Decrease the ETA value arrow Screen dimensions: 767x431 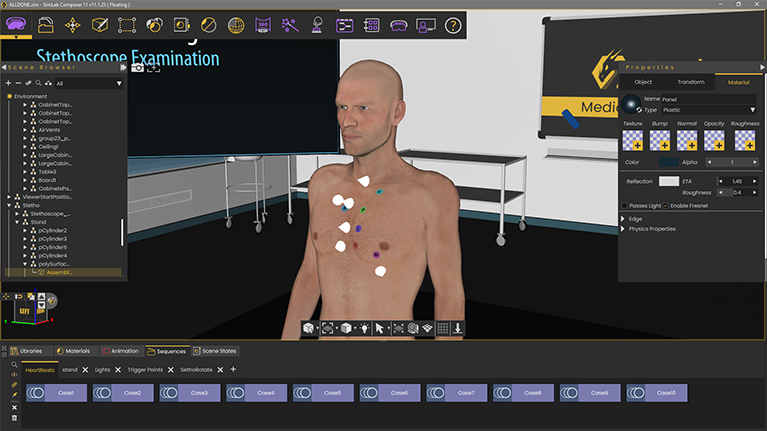(720, 181)
